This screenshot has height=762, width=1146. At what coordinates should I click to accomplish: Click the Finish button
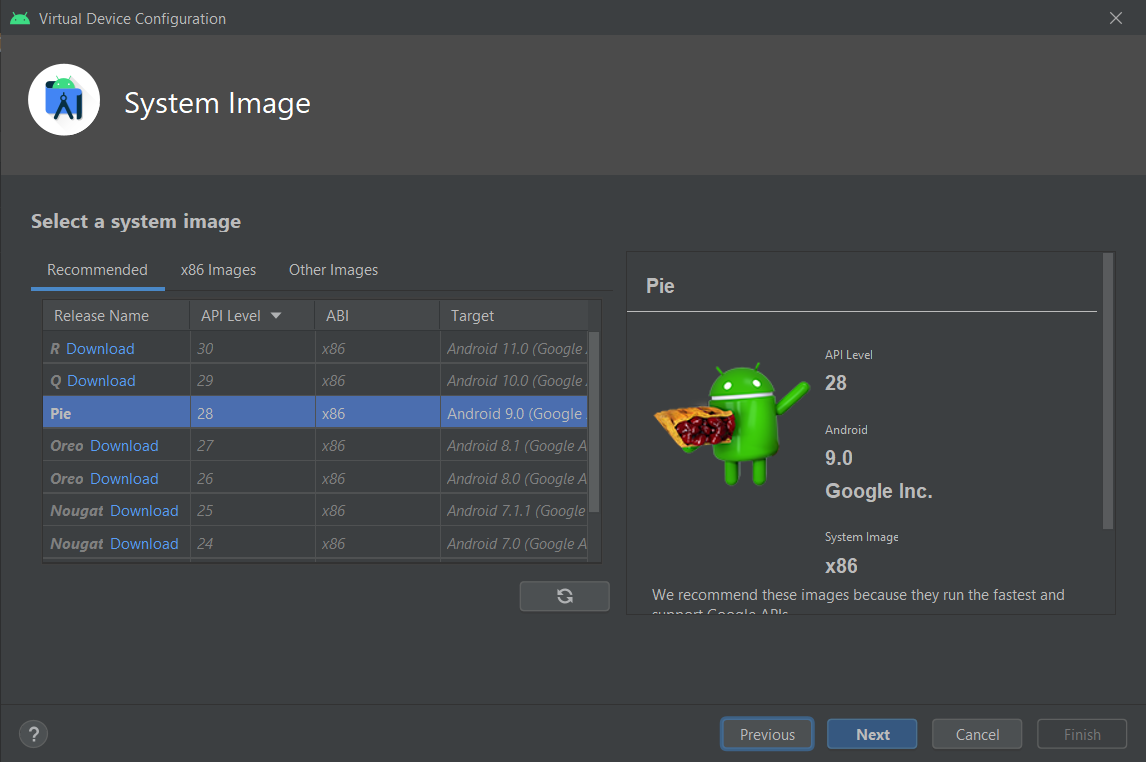(1082, 734)
